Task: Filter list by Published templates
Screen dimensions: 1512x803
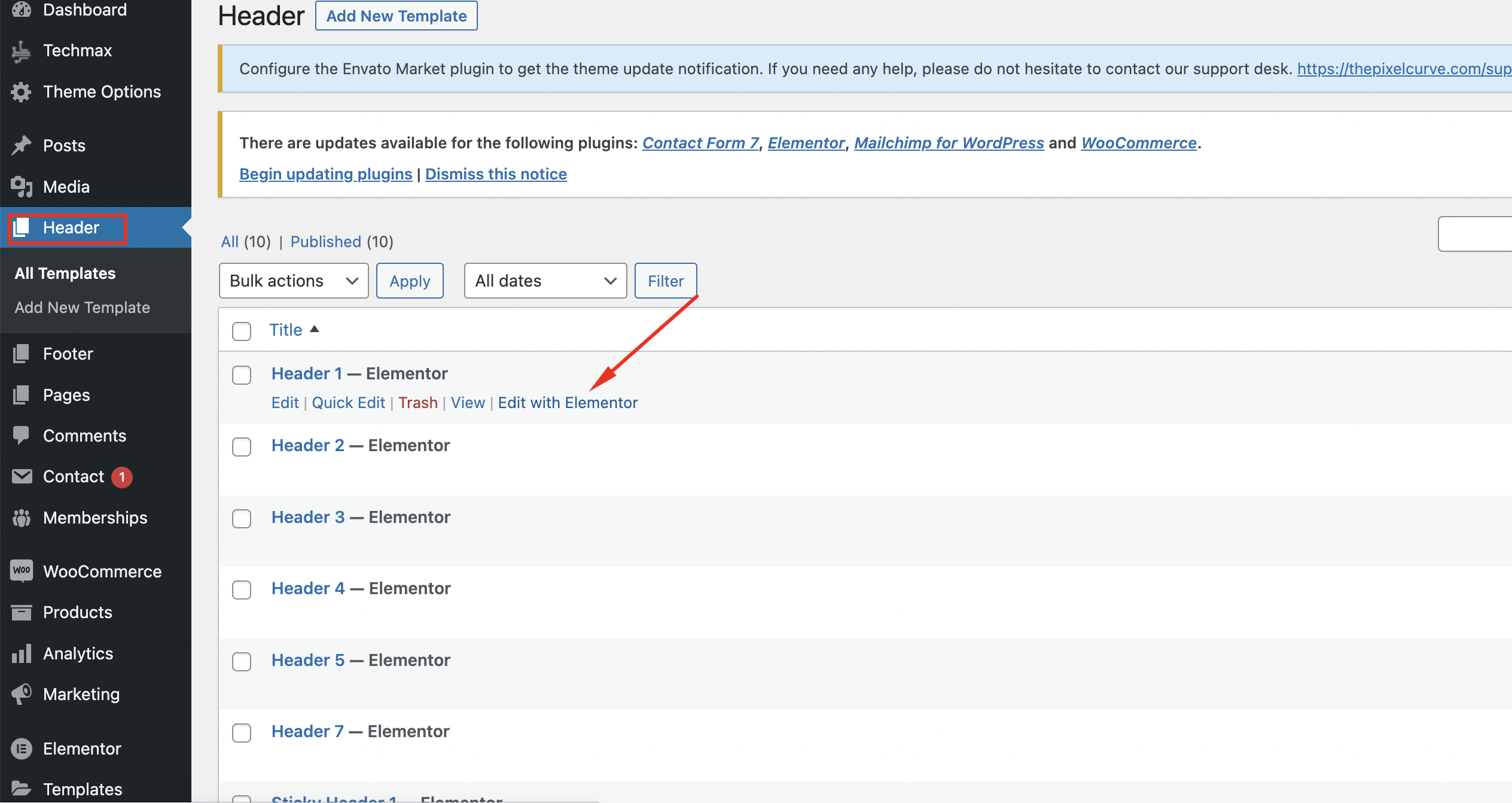Action: [x=326, y=242]
